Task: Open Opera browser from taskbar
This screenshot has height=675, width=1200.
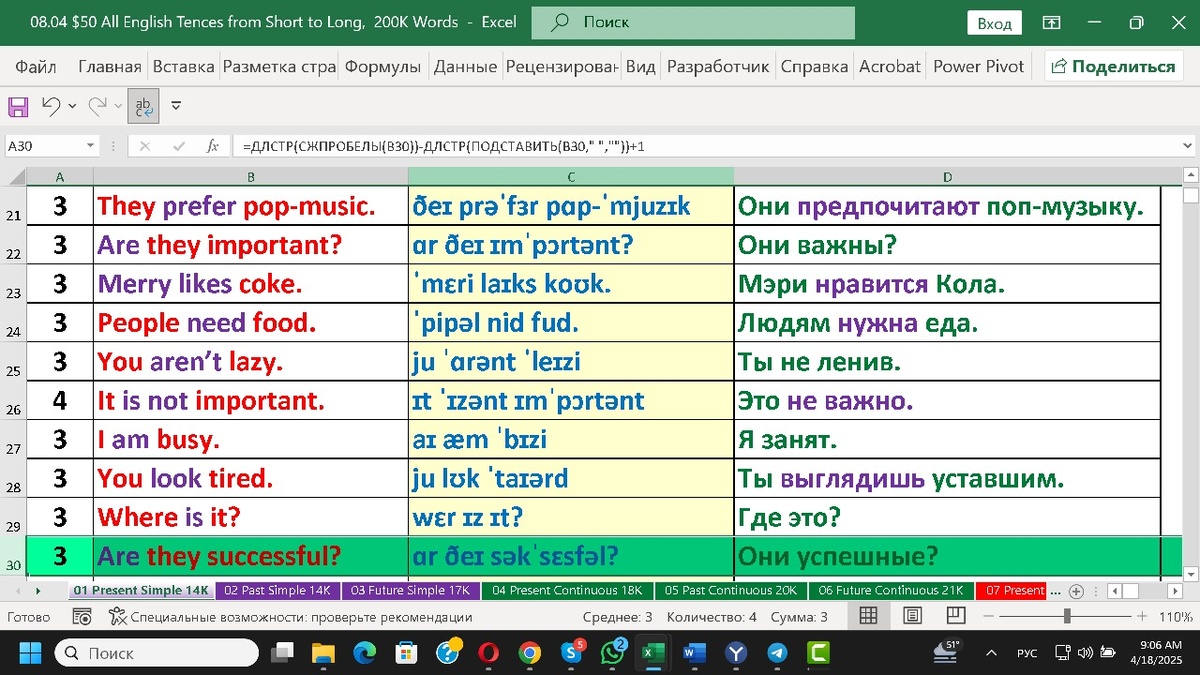Action: [489, 653]
